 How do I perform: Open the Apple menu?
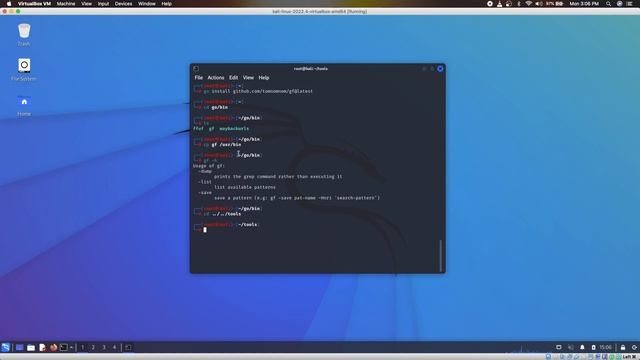(9, 4)
